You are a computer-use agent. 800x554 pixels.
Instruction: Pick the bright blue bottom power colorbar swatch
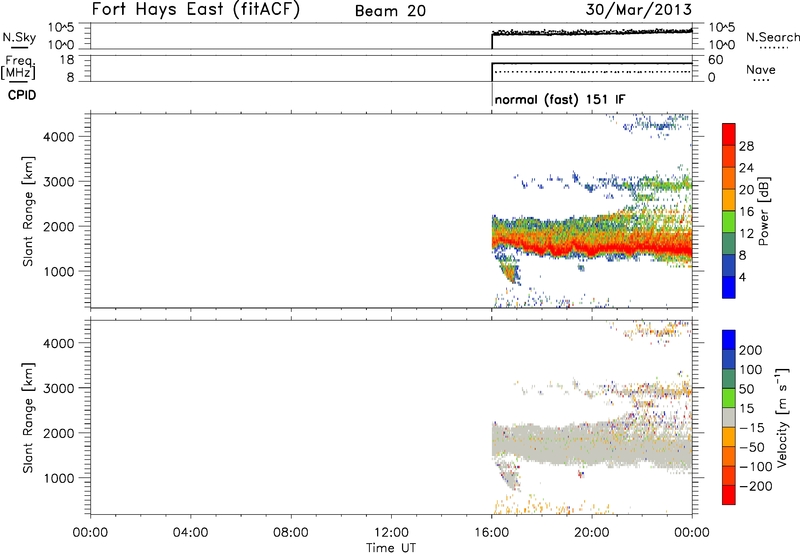tap(729, 287)
